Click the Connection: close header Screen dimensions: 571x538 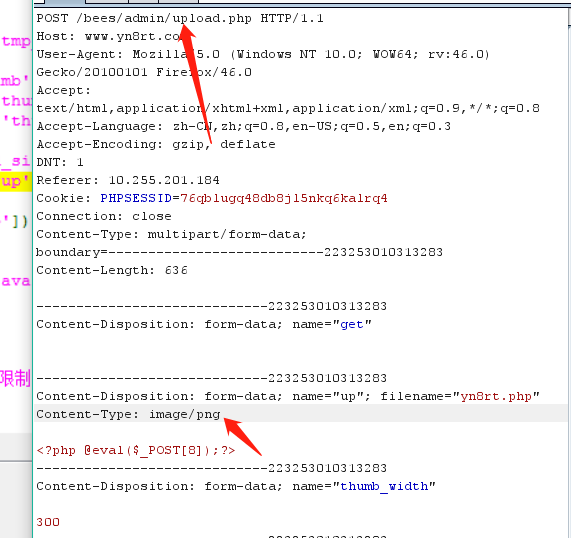click(x=104, y=216)
